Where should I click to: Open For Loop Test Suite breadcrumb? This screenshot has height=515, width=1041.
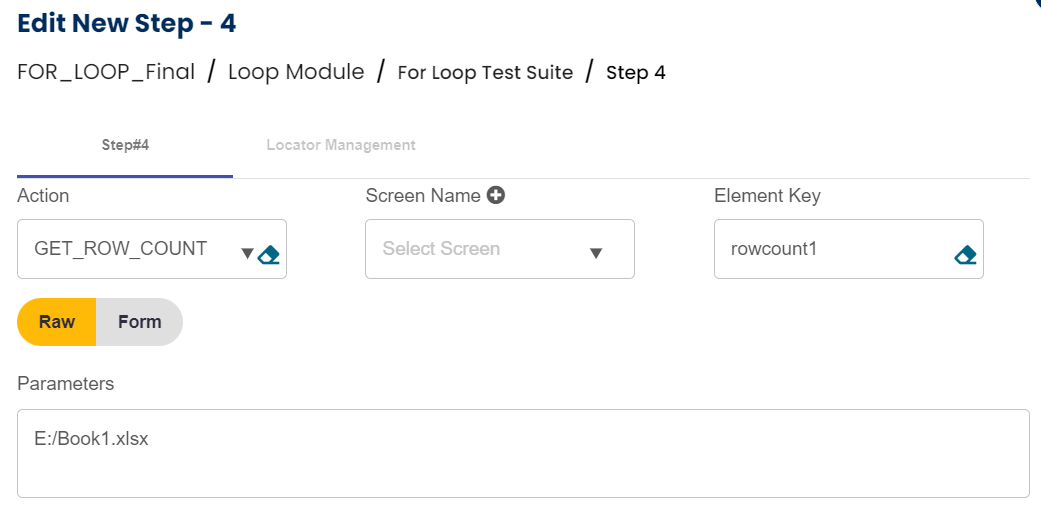(x=485, y=72)
